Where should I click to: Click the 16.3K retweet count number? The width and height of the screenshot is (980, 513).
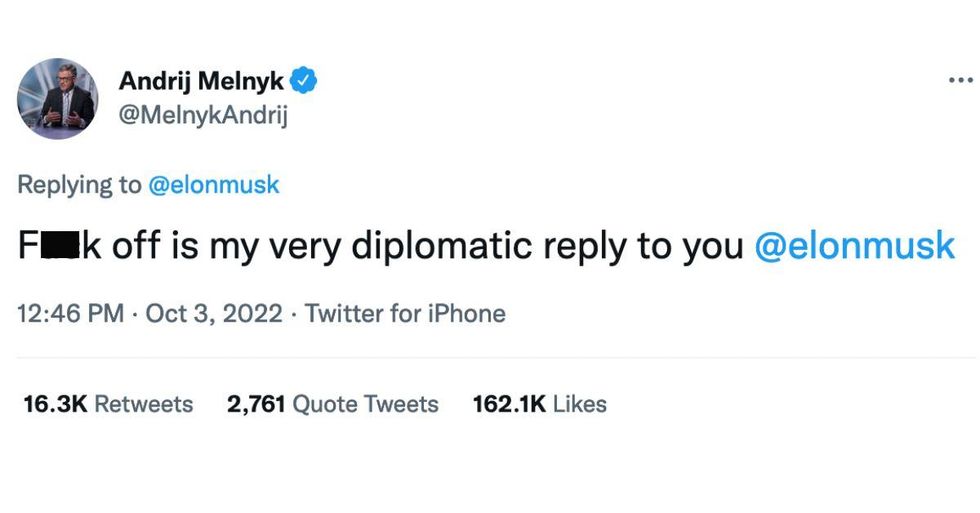pos(54,404)
